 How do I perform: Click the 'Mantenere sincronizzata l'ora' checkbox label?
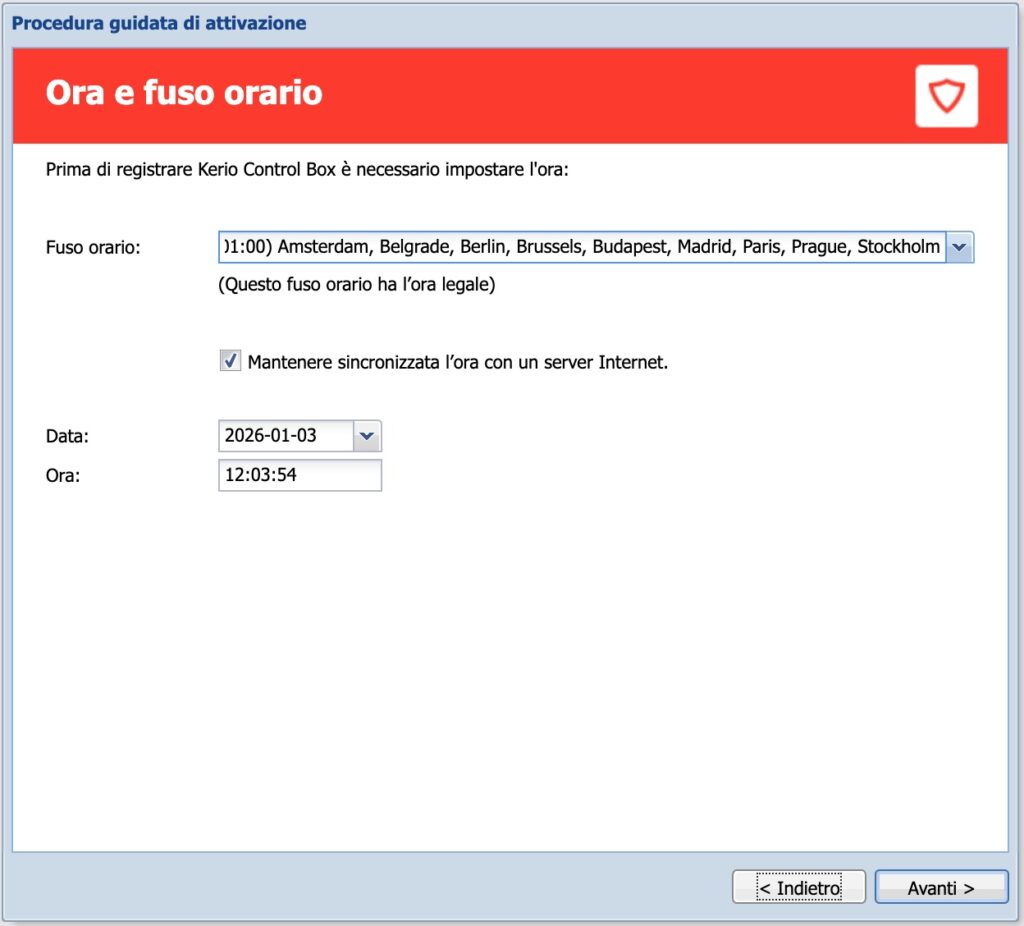(x=457, y=363)
